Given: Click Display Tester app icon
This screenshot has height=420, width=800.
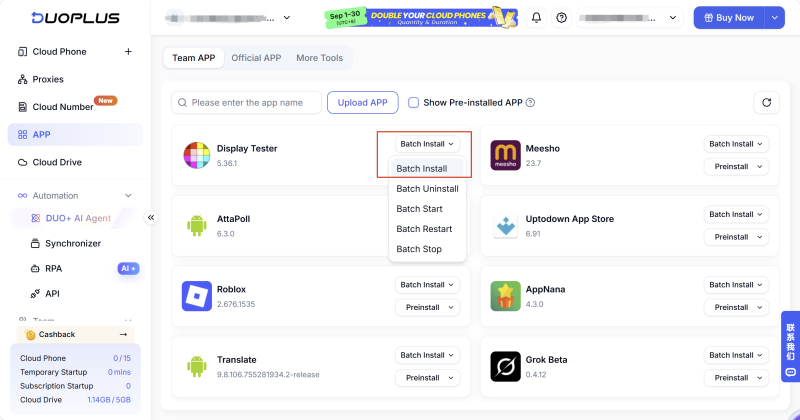Looking at the screenshot, I should click(197, 155).
